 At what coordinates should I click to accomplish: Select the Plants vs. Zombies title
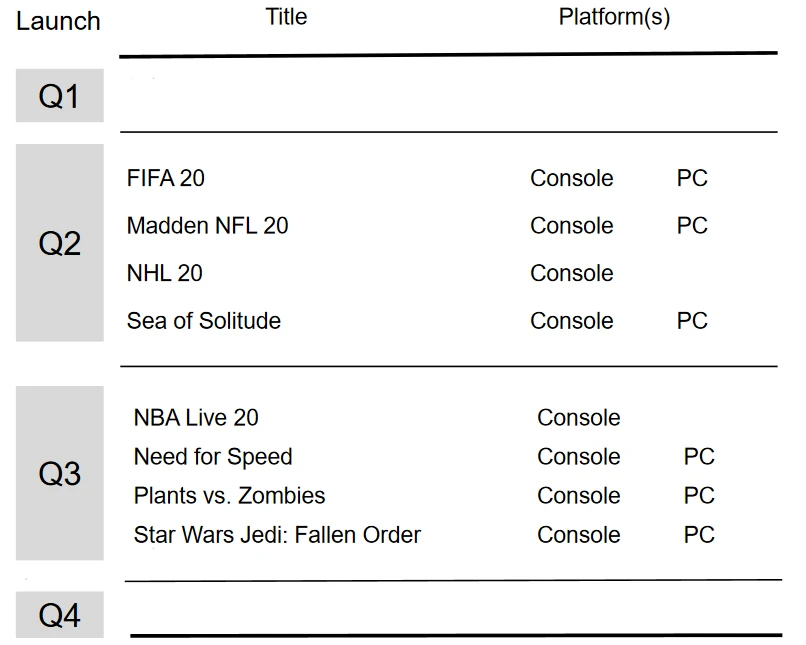click(229, 496)
